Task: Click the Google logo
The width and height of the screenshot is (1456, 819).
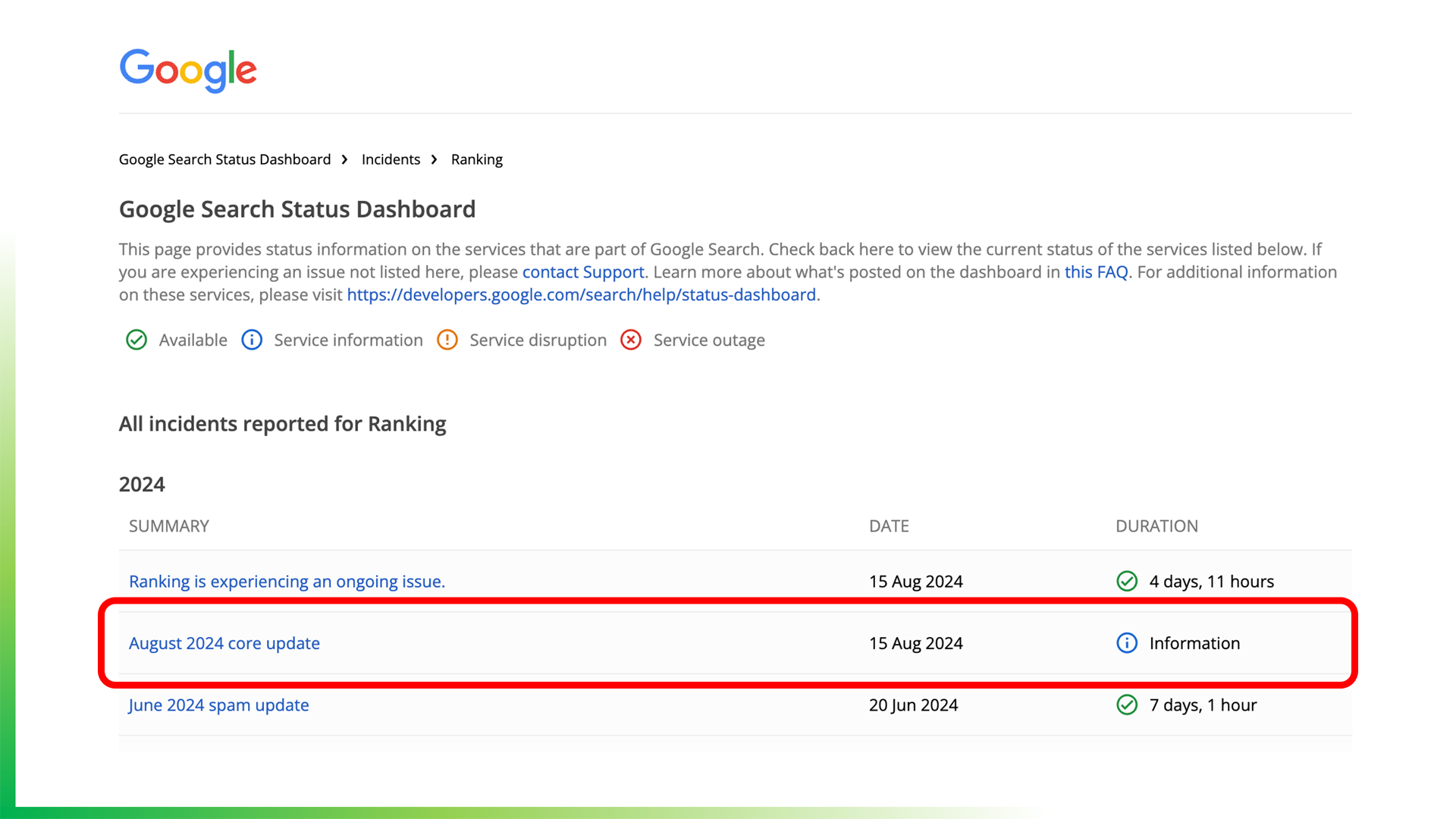Action: (188, 71)
